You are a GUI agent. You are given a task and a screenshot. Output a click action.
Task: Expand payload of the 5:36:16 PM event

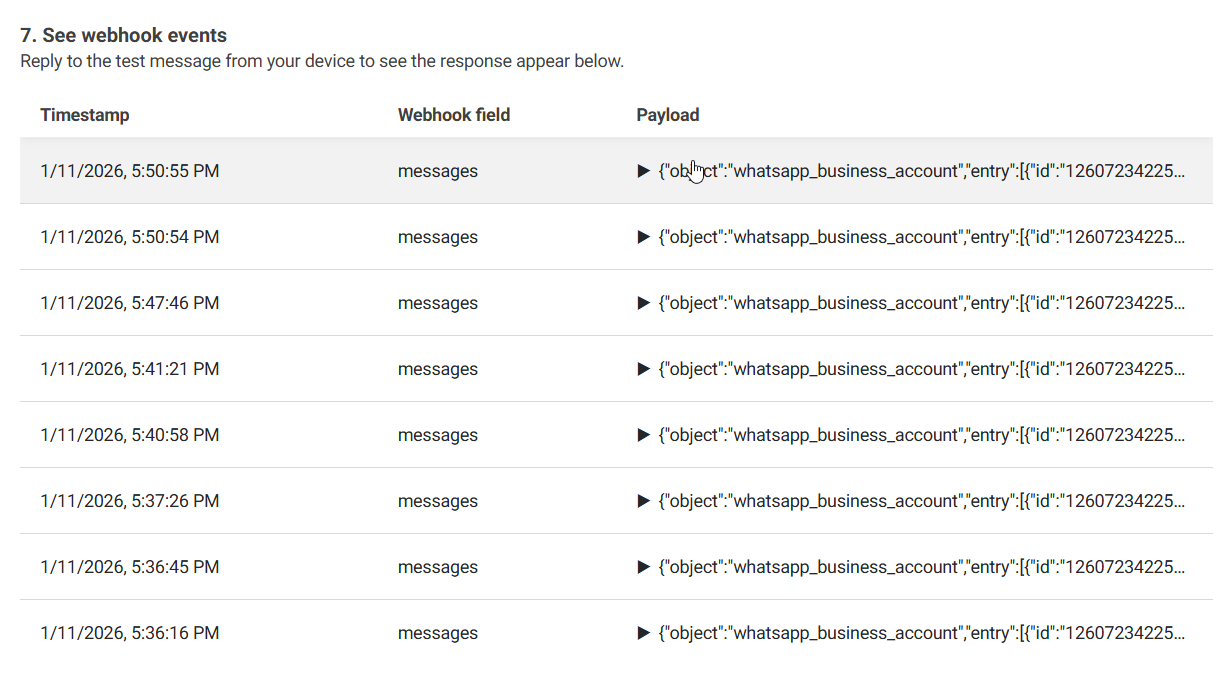[x=644, y=633]
